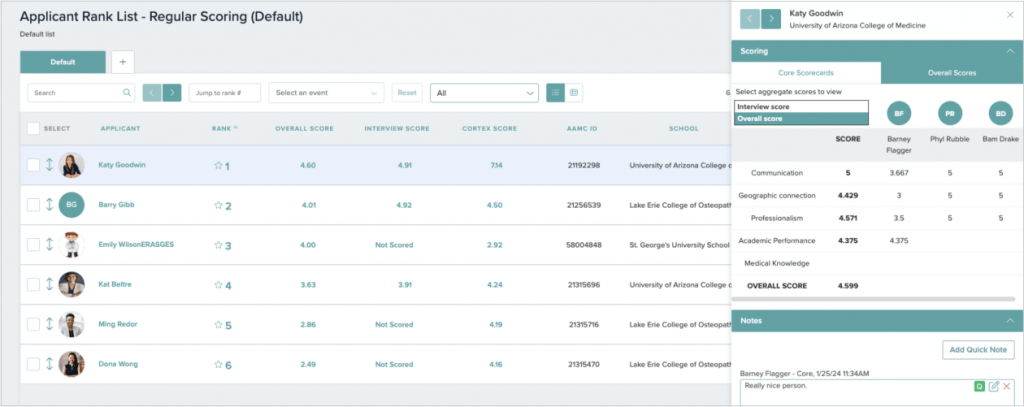
Task: Click the list view icon in toolbar
Action: click(556, 92)
